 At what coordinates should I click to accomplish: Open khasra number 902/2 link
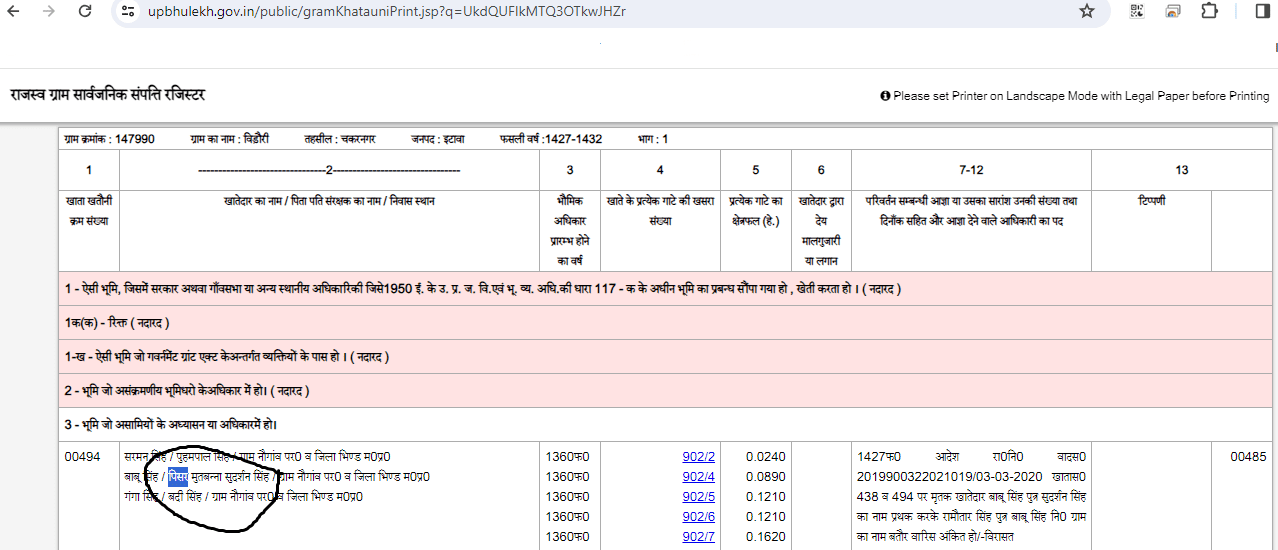click(698, 457)
